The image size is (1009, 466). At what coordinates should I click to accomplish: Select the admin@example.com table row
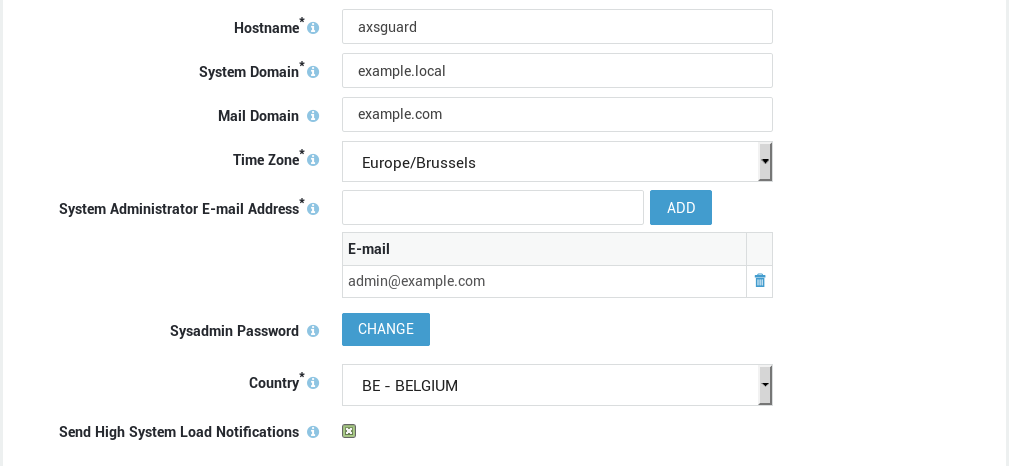coord(557,281)
